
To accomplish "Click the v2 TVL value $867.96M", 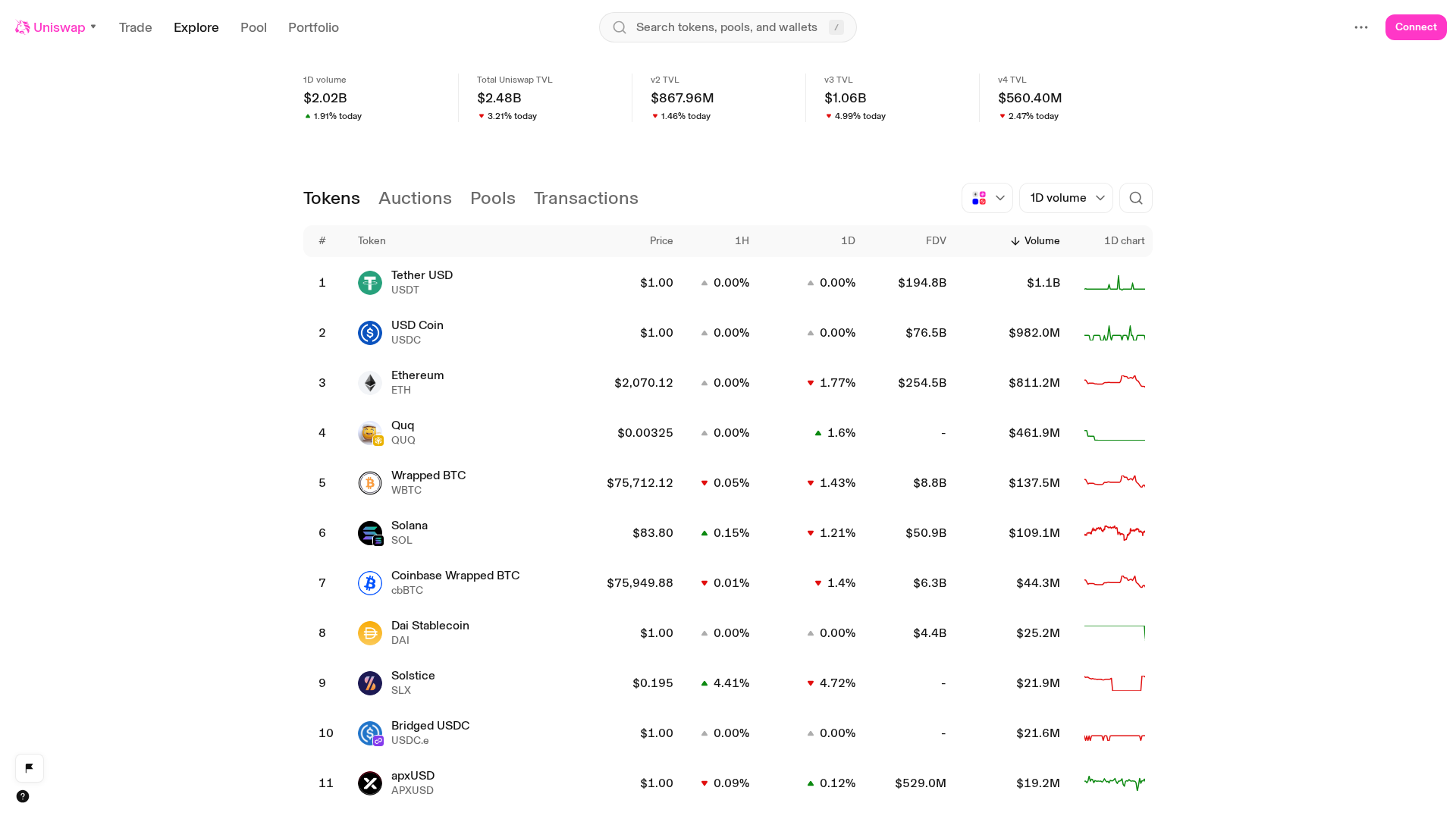I will coord(682,98).
